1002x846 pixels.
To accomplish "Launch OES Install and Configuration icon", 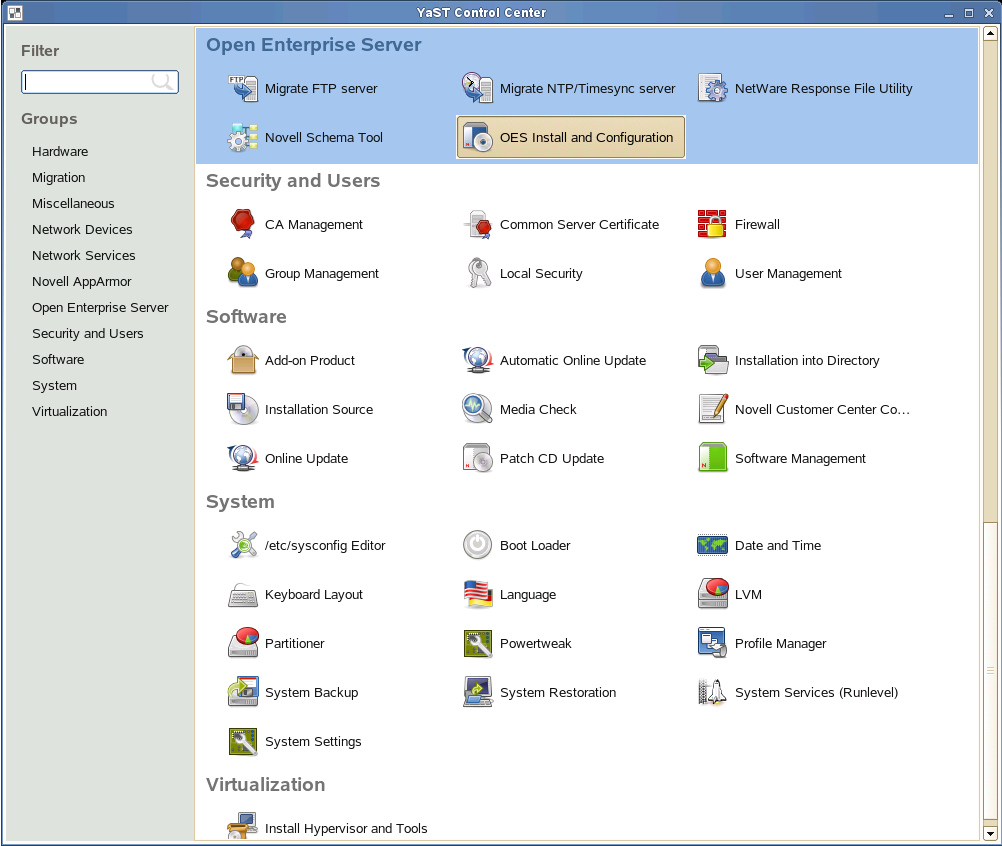I will pyautogui.click(x=477, y=137).
